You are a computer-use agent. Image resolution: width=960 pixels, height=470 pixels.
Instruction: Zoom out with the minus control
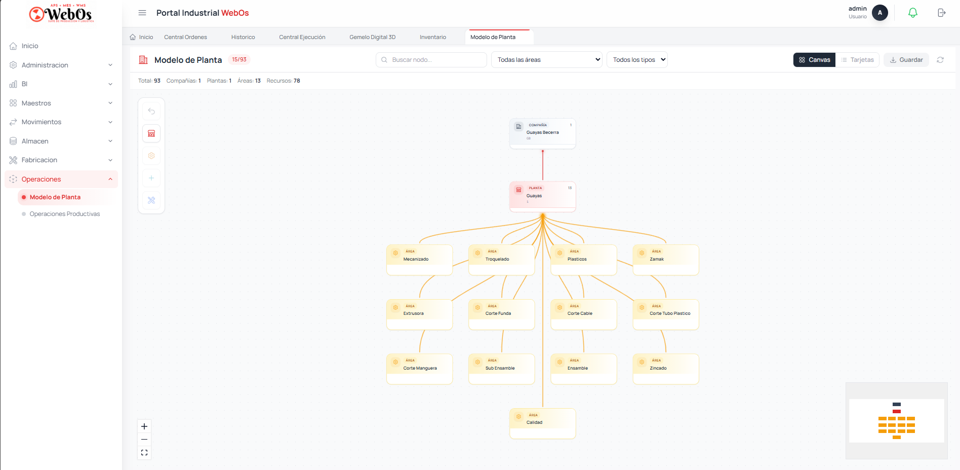(144, 440)
